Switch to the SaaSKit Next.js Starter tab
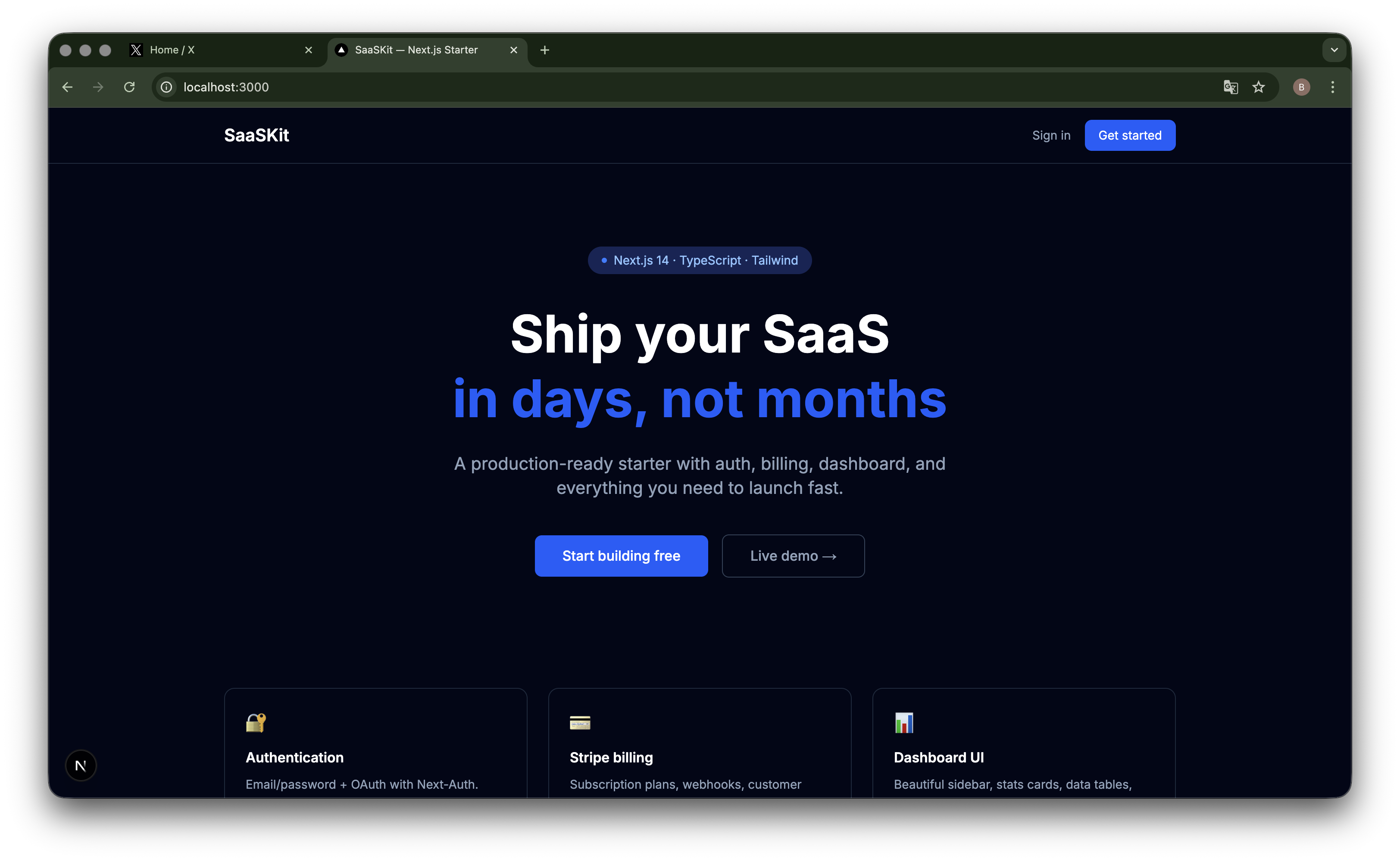 [416, 50]
